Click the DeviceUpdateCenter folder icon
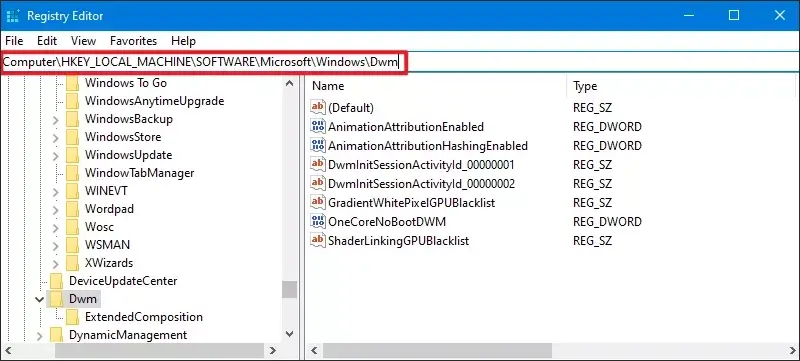800x361 pixels. [x=56, y=280]
